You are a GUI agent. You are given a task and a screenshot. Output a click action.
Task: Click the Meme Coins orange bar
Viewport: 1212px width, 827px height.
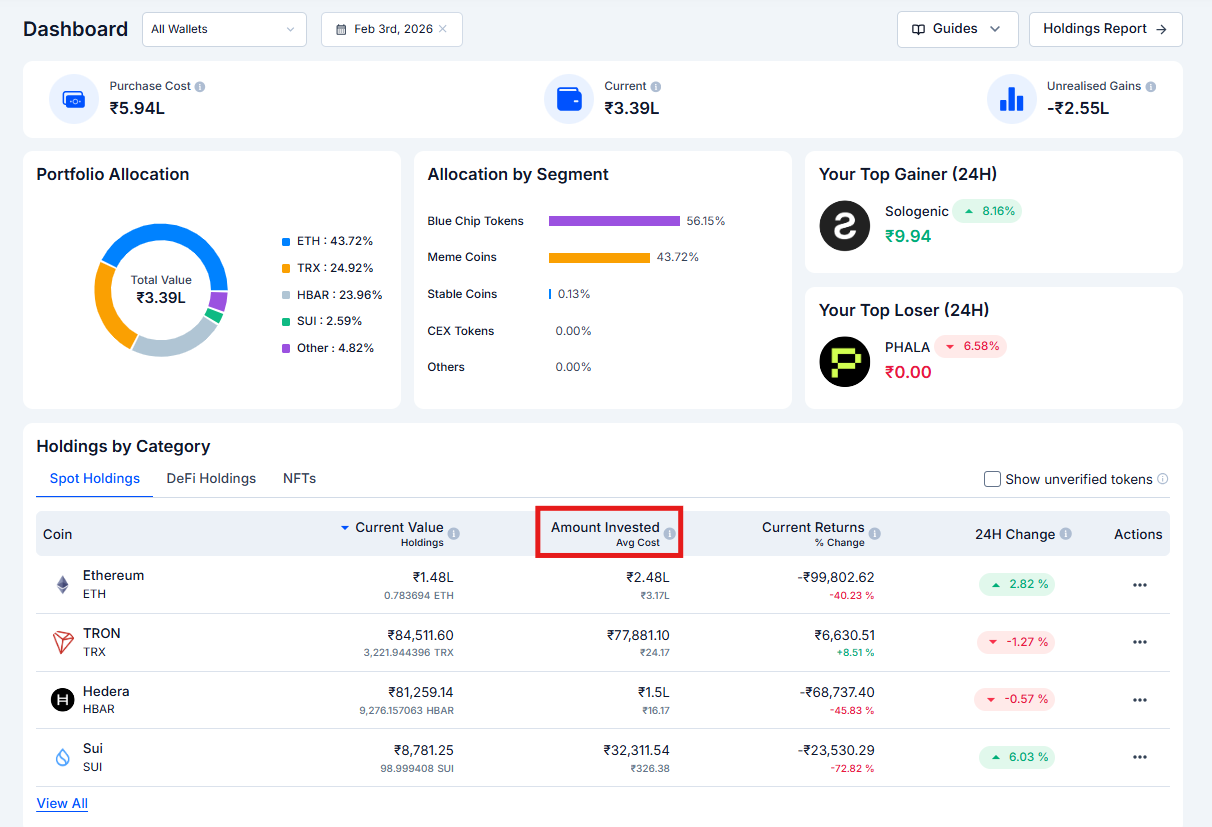599,257
